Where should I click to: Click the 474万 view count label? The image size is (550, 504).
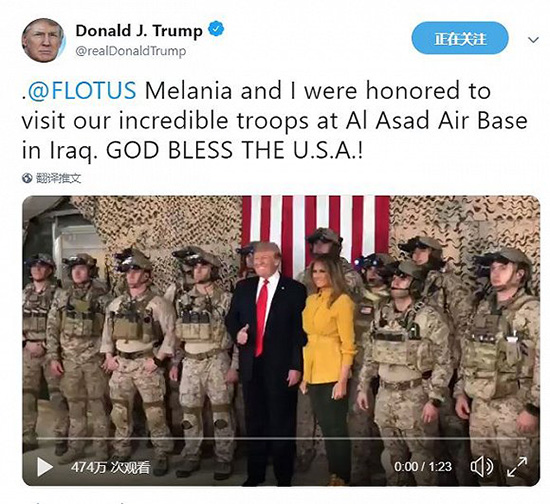(110, 467)
